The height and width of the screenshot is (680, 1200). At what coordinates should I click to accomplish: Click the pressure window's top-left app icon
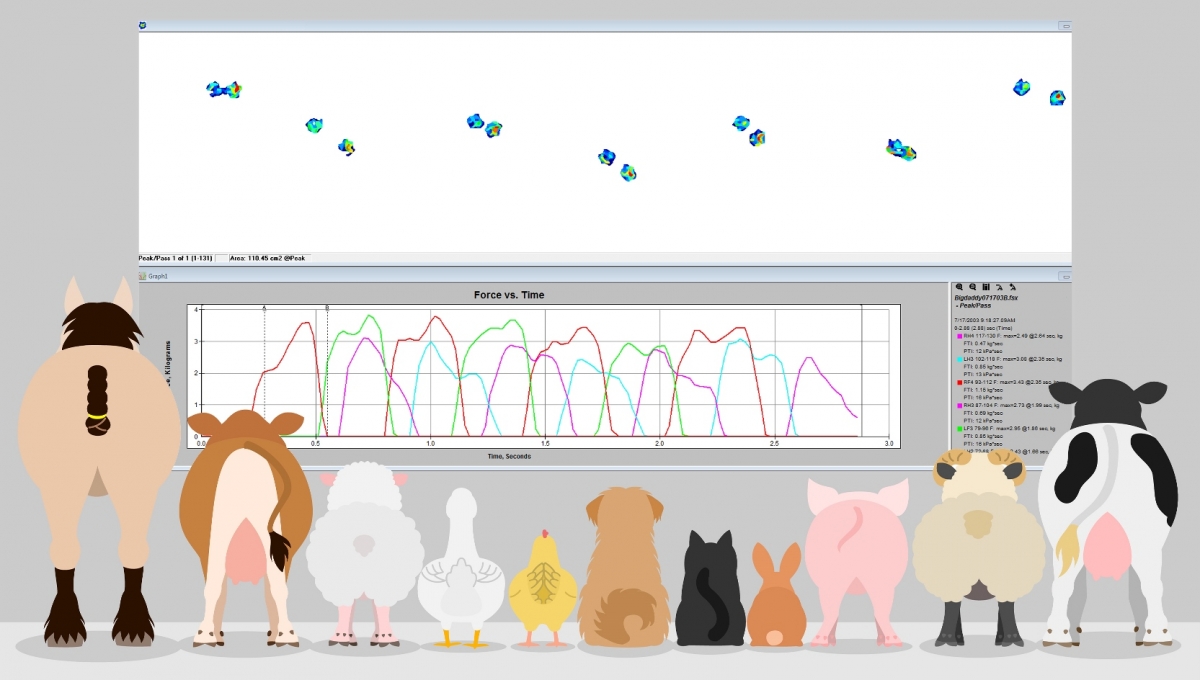coord(143,25)
